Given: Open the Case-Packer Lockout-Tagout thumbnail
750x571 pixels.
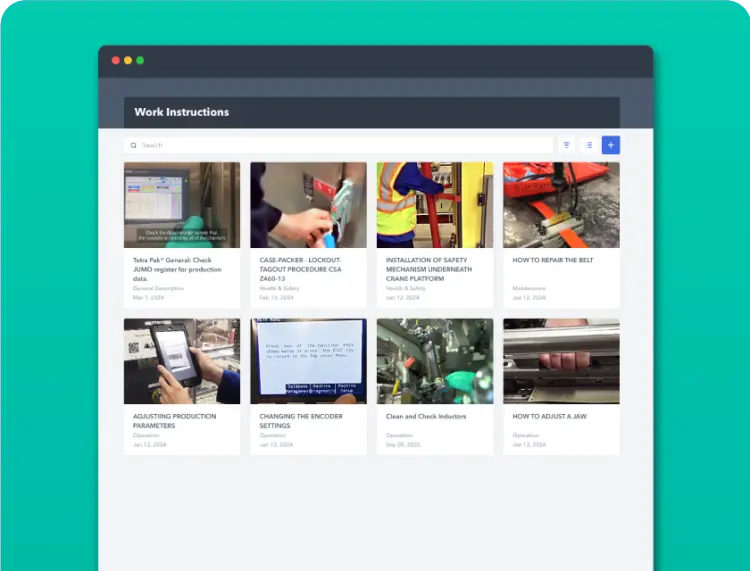Looking at the screenshot, I should click(x=309, y=205).
